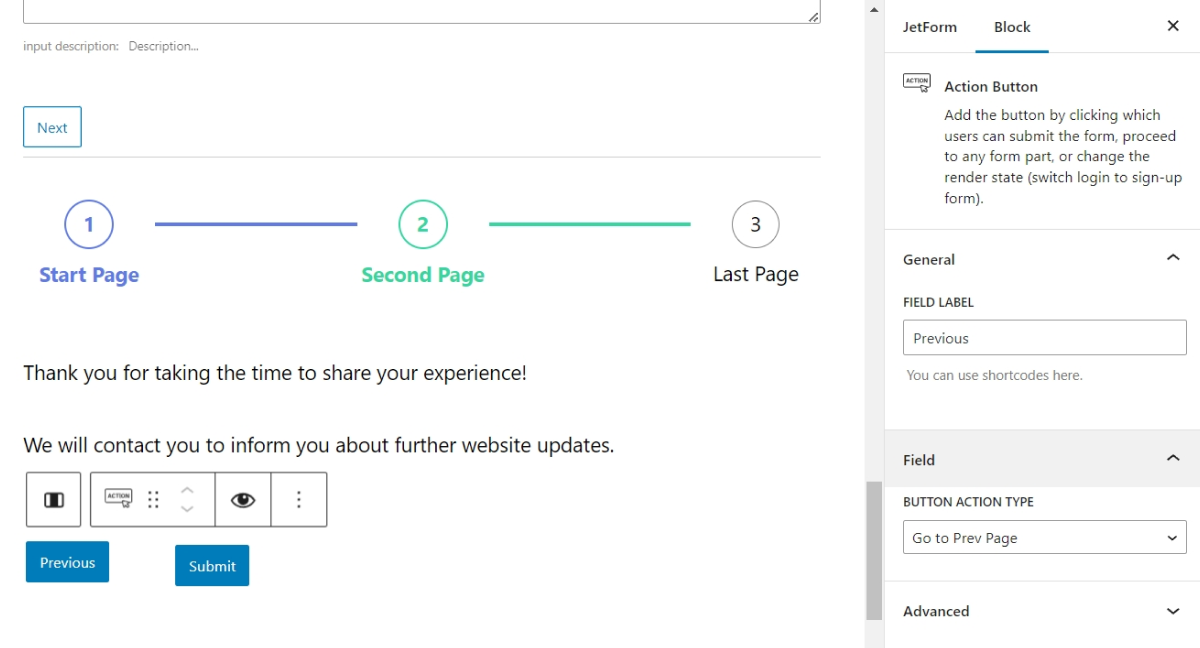Click the blue Submit button
The image size is (1200, 648).
click(212, 566)
